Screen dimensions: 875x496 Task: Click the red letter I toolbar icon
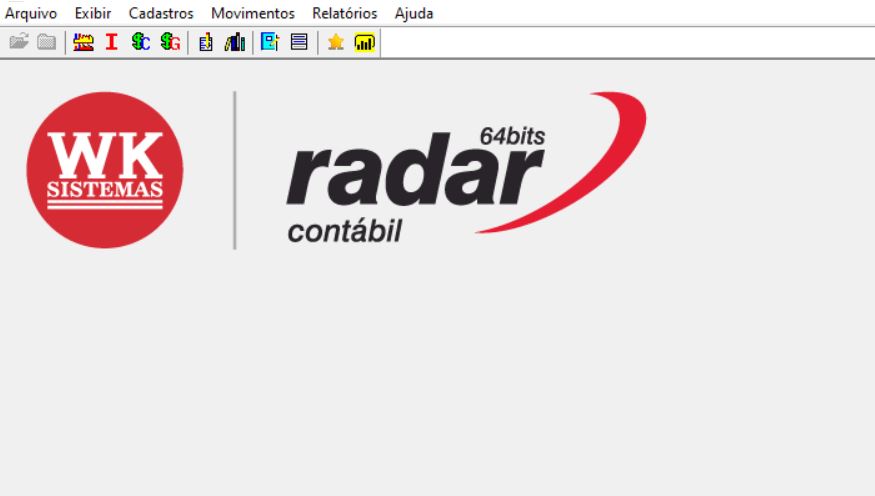coord(112,42)
